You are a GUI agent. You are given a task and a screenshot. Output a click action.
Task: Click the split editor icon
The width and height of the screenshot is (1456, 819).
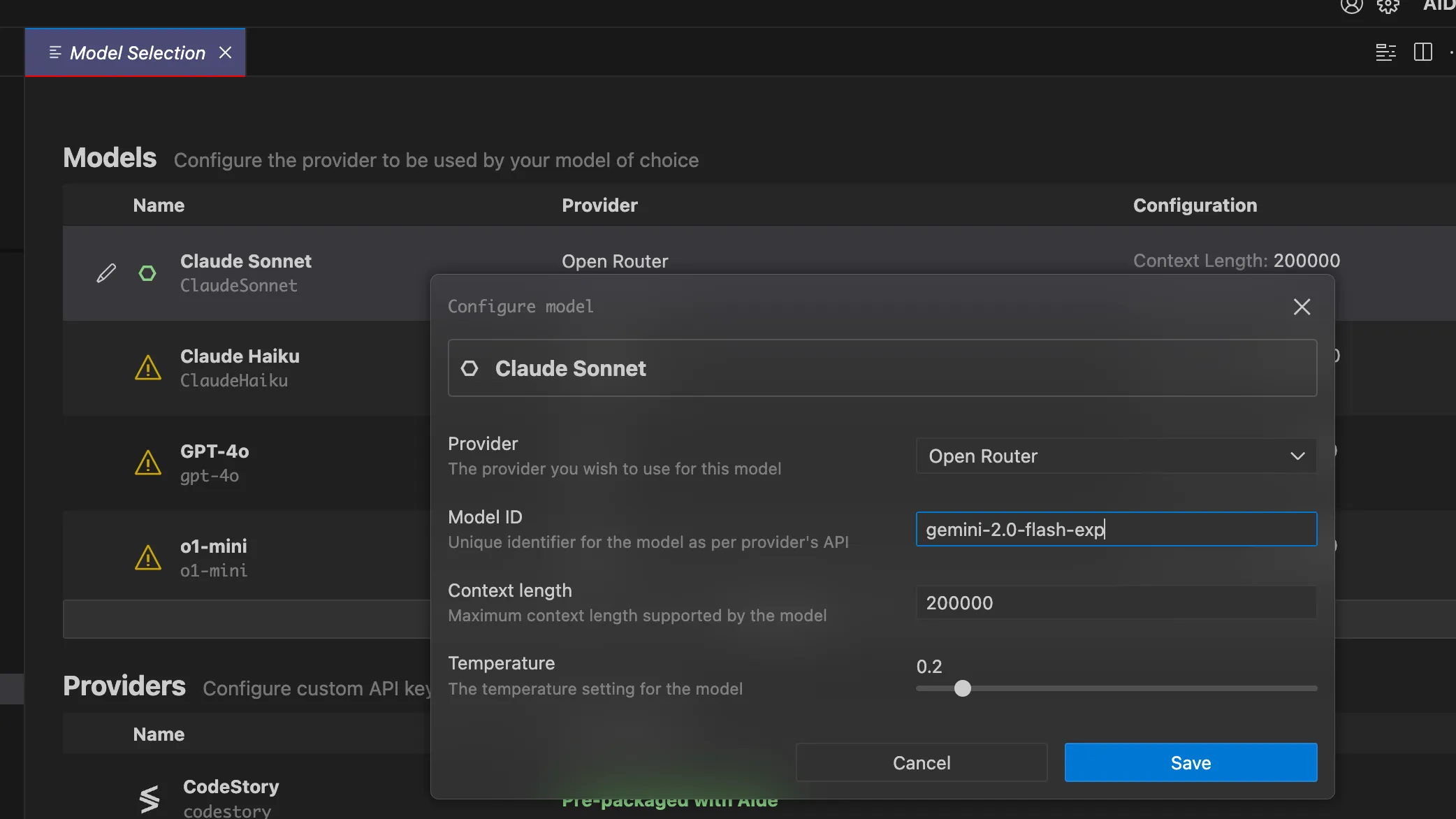[x=1423, y=52]
